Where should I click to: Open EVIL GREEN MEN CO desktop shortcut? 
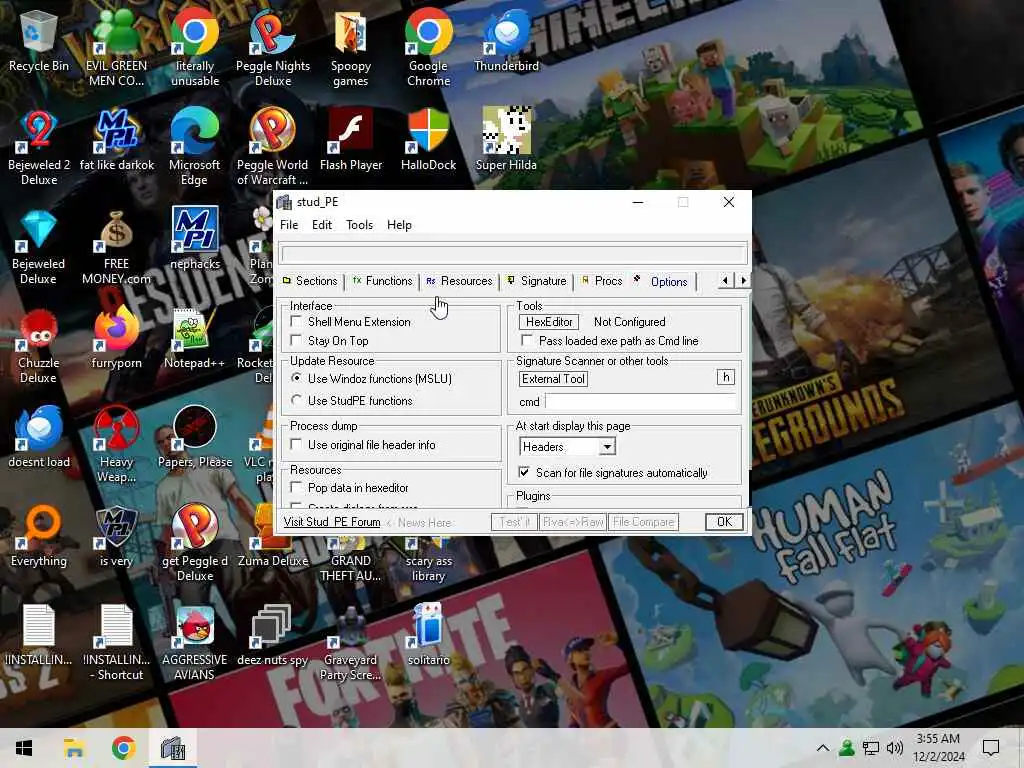tap(116, 46)
